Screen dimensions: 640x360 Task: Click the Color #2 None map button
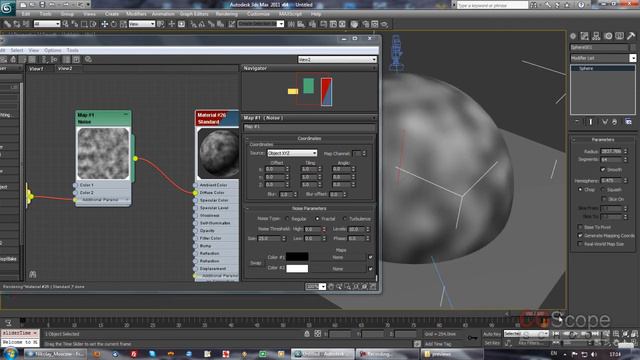click(x=338, y=269)
